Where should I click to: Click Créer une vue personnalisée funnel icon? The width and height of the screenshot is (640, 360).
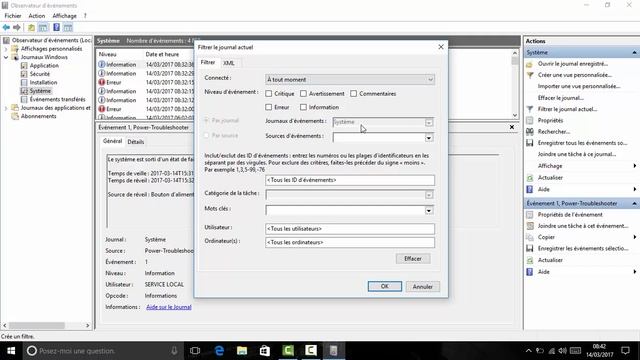coord(530,75)
